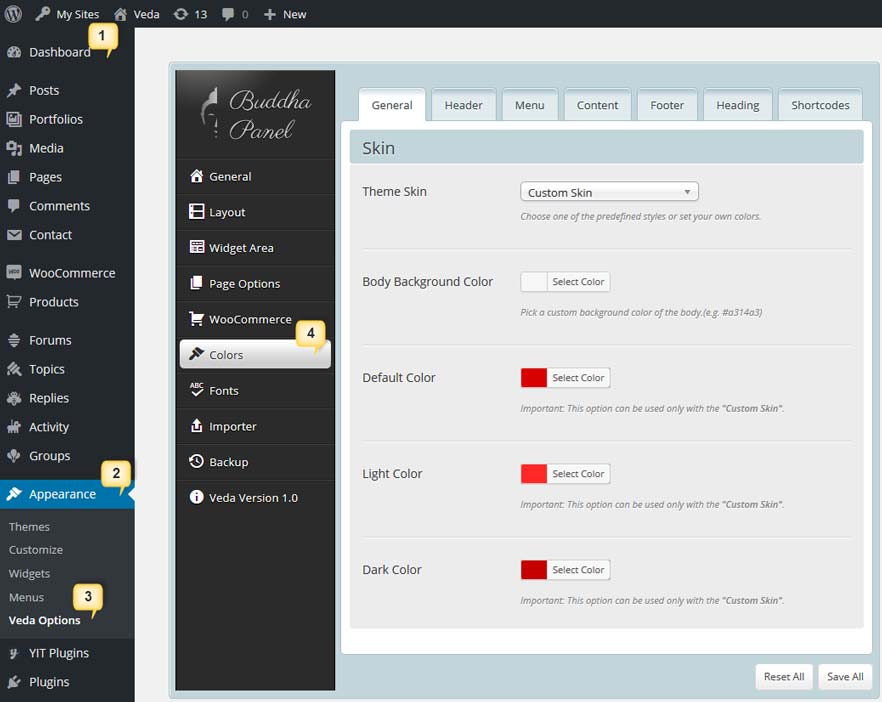Click the Fonts icon in Buddha Panel
The height and width of the screenshot is (702, 882).
pos(197,391)
